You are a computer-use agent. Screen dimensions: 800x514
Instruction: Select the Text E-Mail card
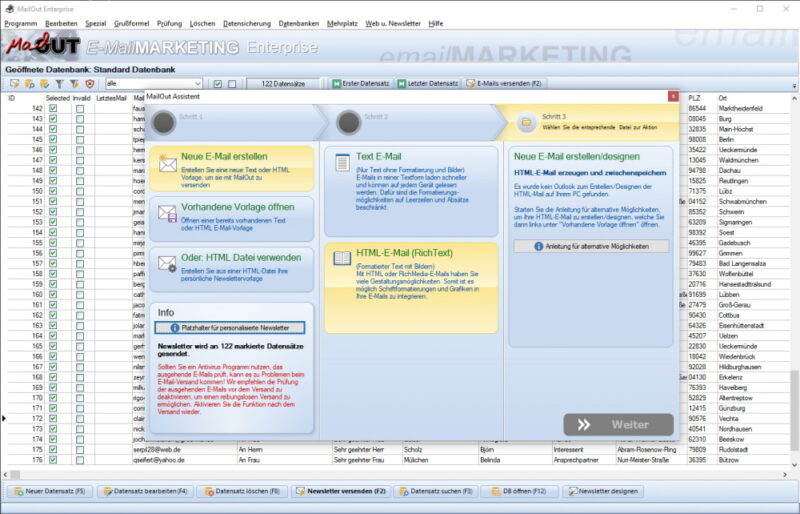click(411, 191)
